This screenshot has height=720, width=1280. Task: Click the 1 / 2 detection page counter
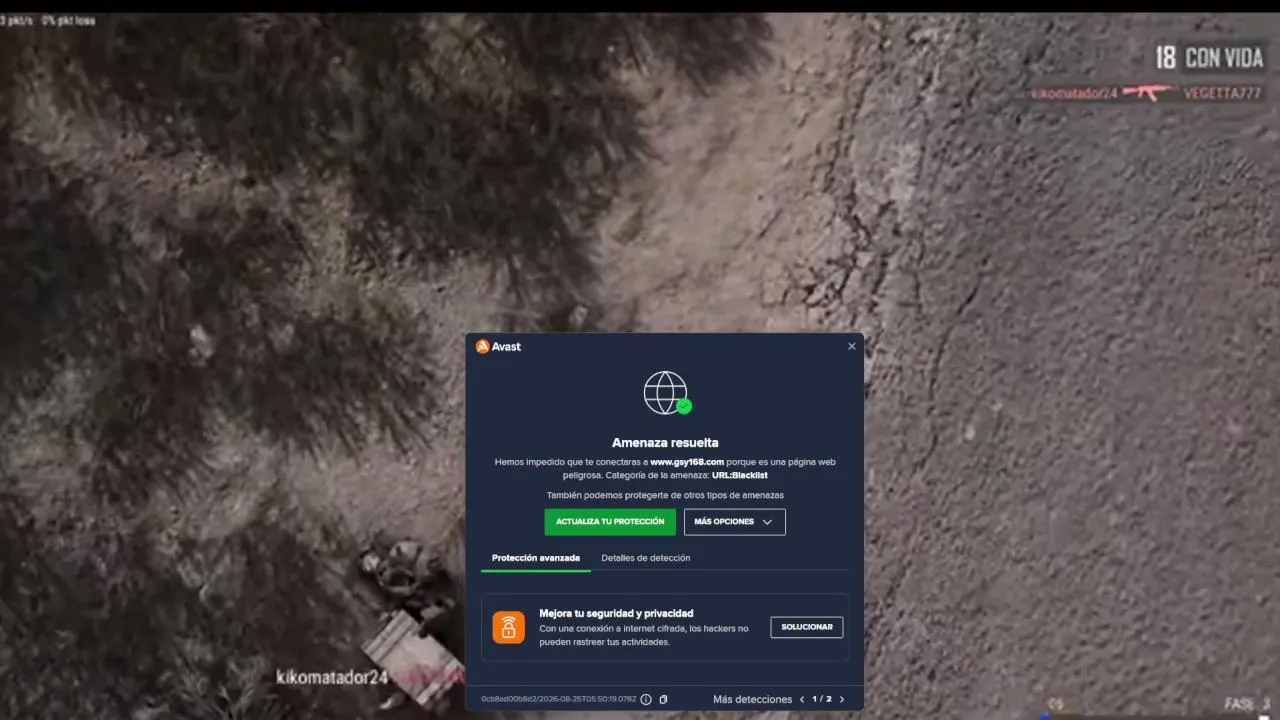pyautogui.click(x=822, y=700)
